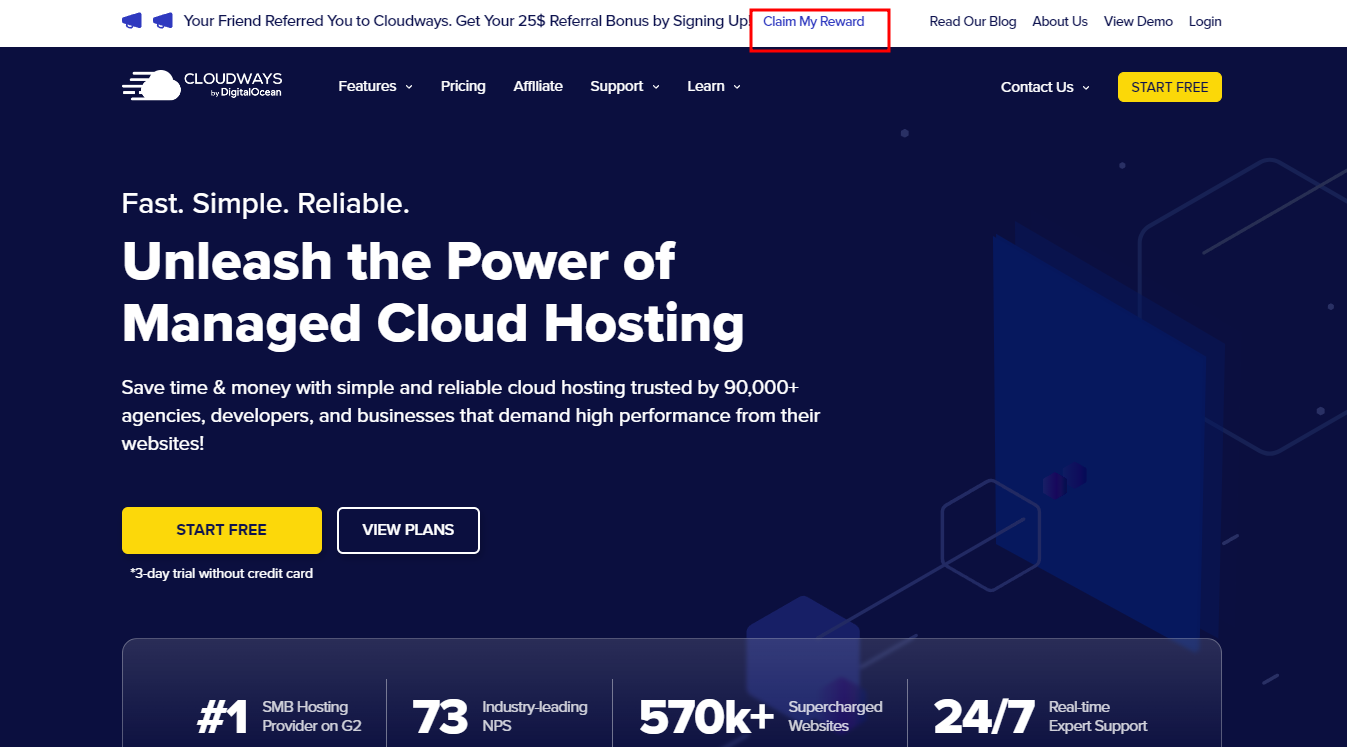This screenshot has width=1347, height=747.
Task: Select View Demo in top bar
Action: point(1138,21)
